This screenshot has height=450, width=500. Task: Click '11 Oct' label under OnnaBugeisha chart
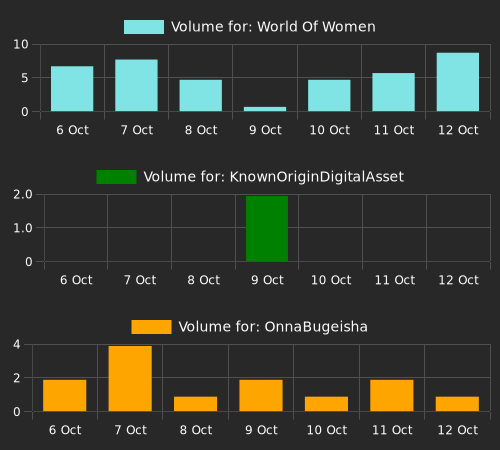pyautogui.click(x=392, y=430)
